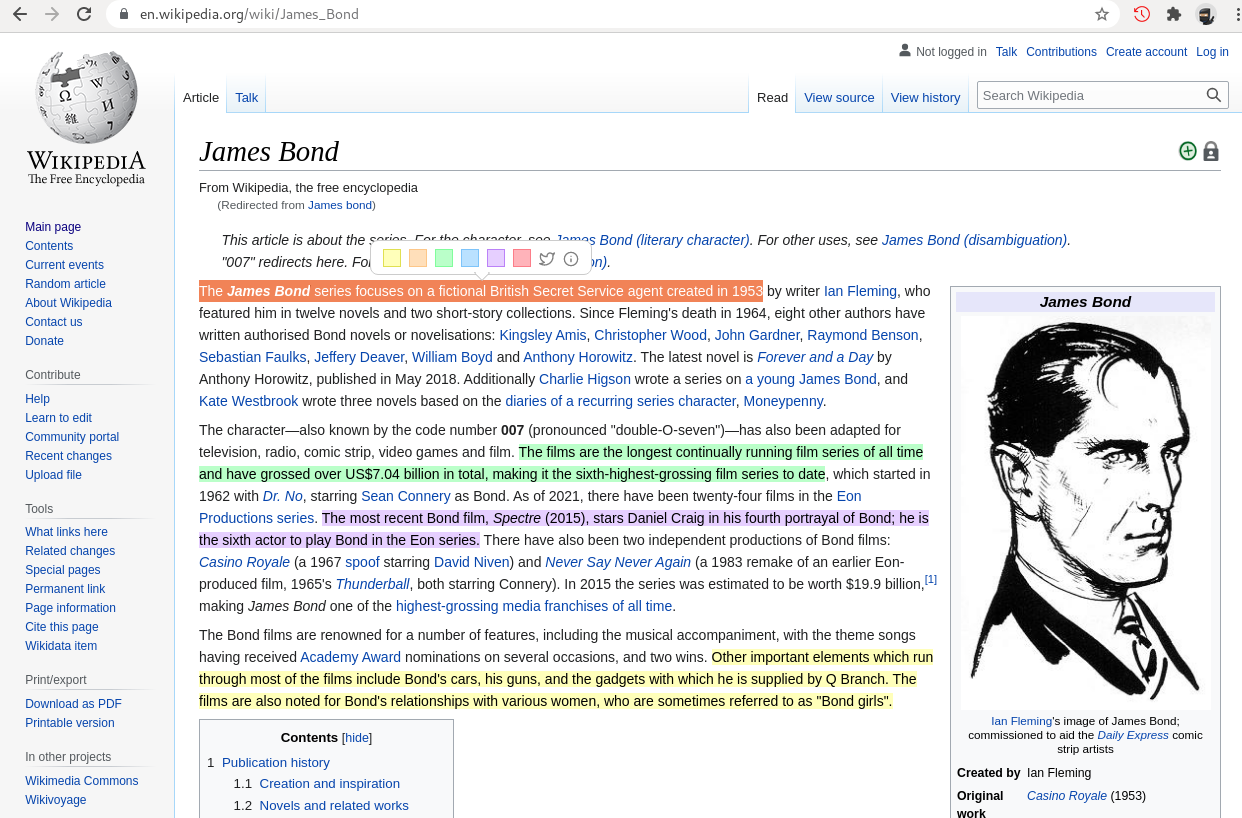This screenshot has height=818, width=1242.
Task: Follow the Ian Fleming link in intro
Action: (860, 291)
